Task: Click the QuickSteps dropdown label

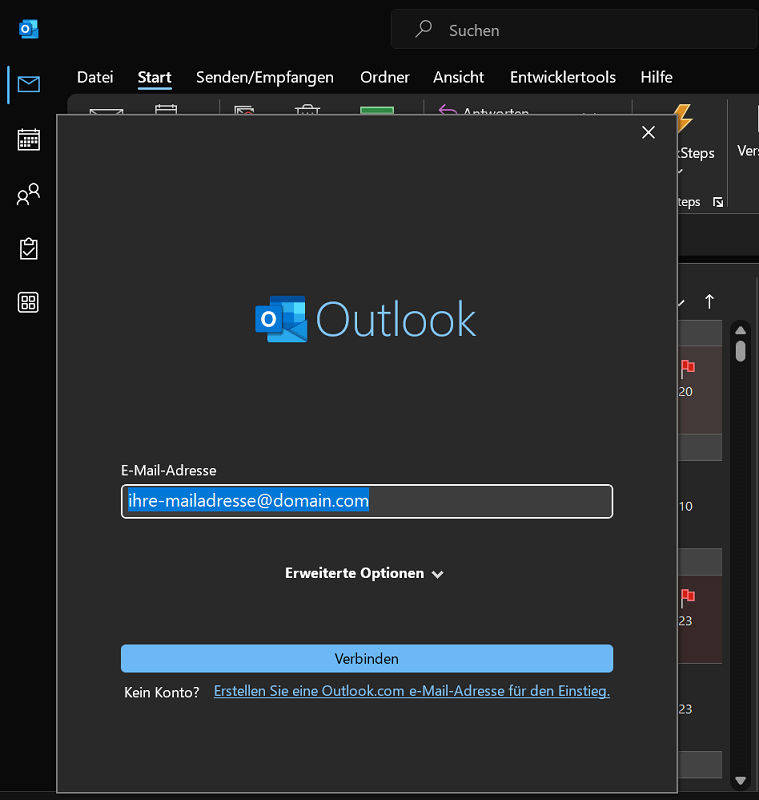Action: (x=696, y=153)
